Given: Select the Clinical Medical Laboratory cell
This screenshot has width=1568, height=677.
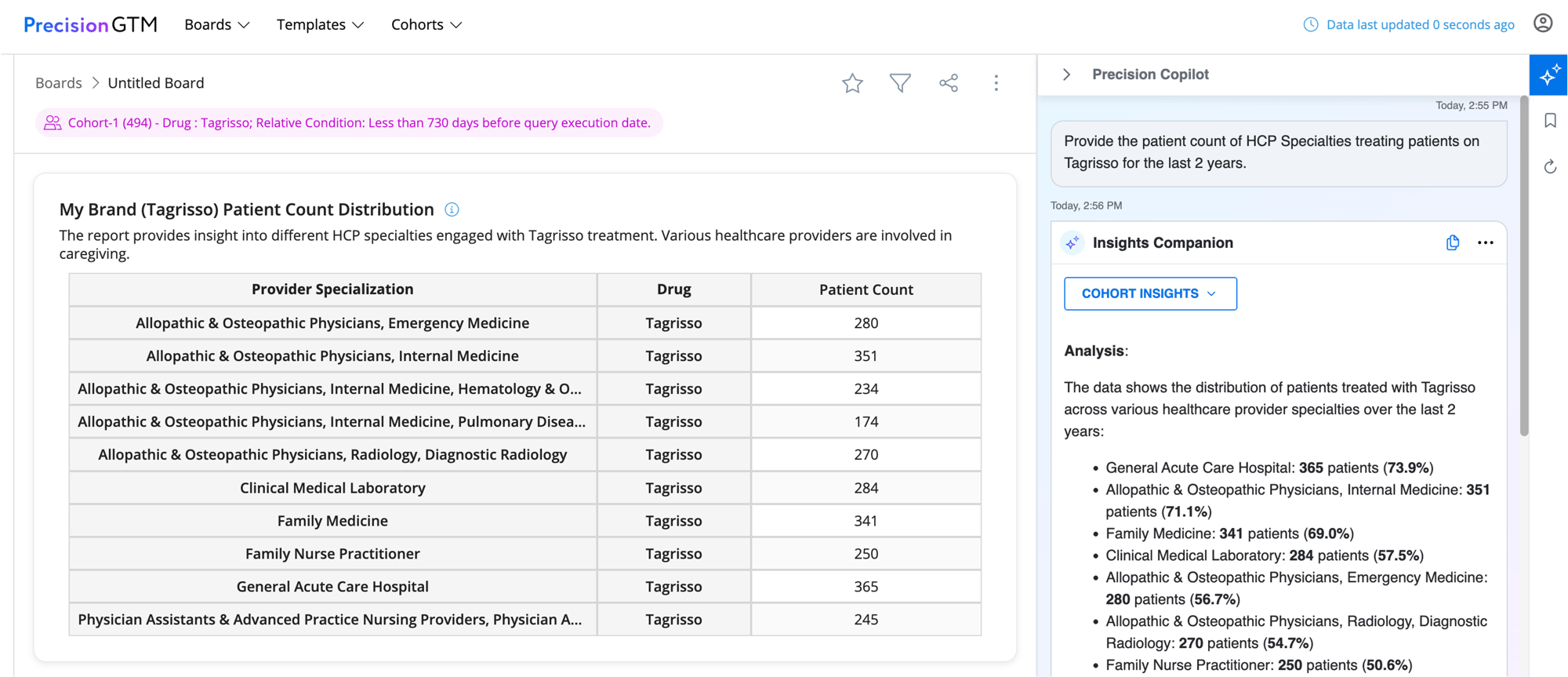Looking at the screenshot, I should coord(332,487).
